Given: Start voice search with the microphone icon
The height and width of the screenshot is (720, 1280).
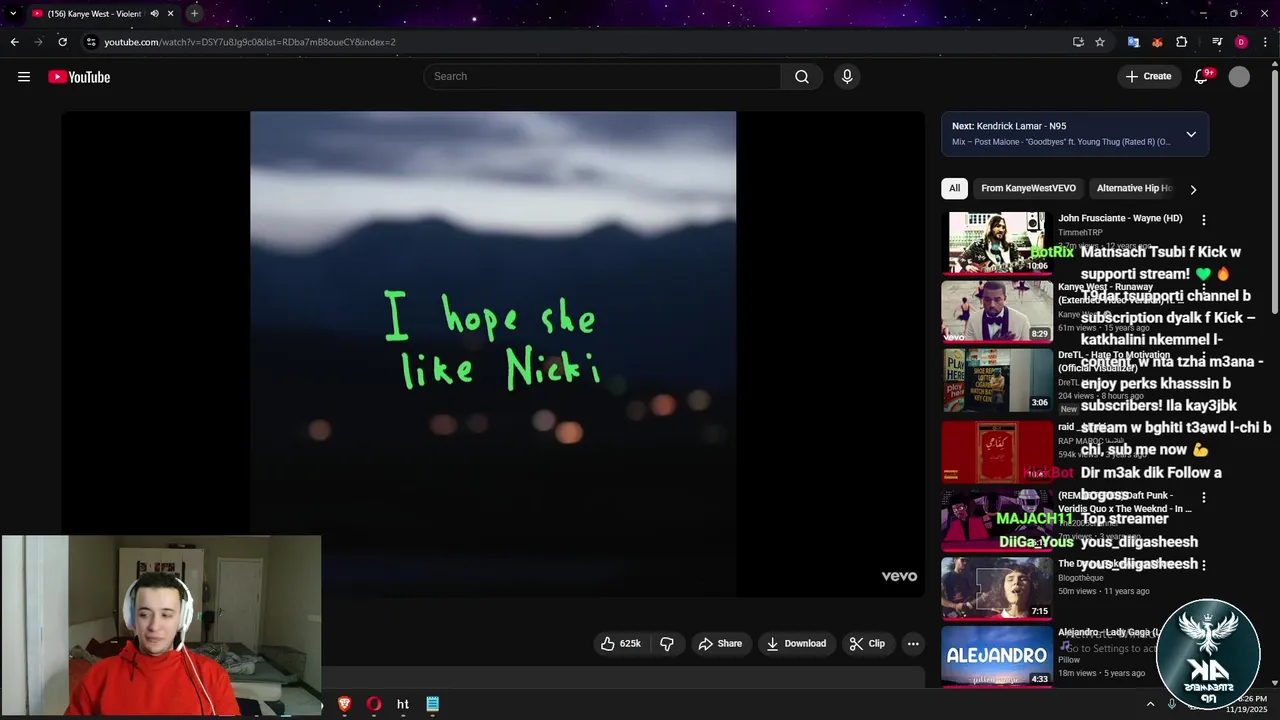Looking at the screenshot, I should pos(847,77).
